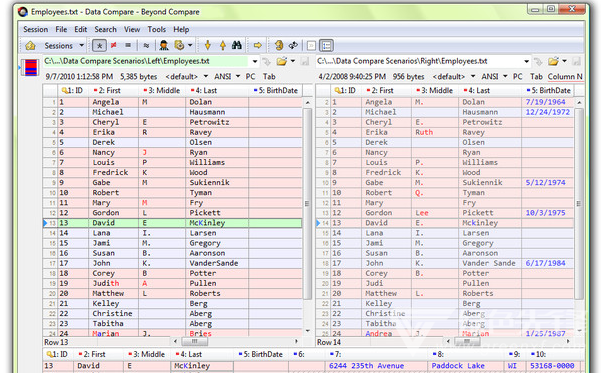604x373 pixels.
Task: Go to the Home view icon
Action: [x=30, y=46]
